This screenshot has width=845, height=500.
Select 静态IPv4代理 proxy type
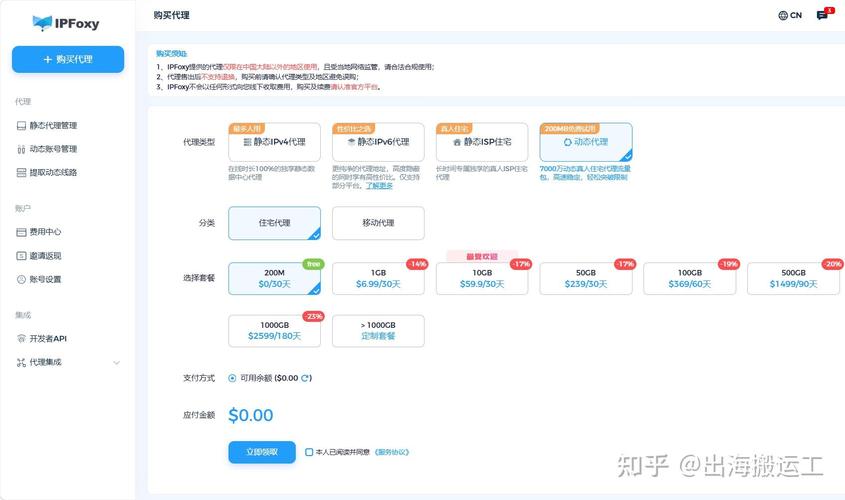[274, 142]
